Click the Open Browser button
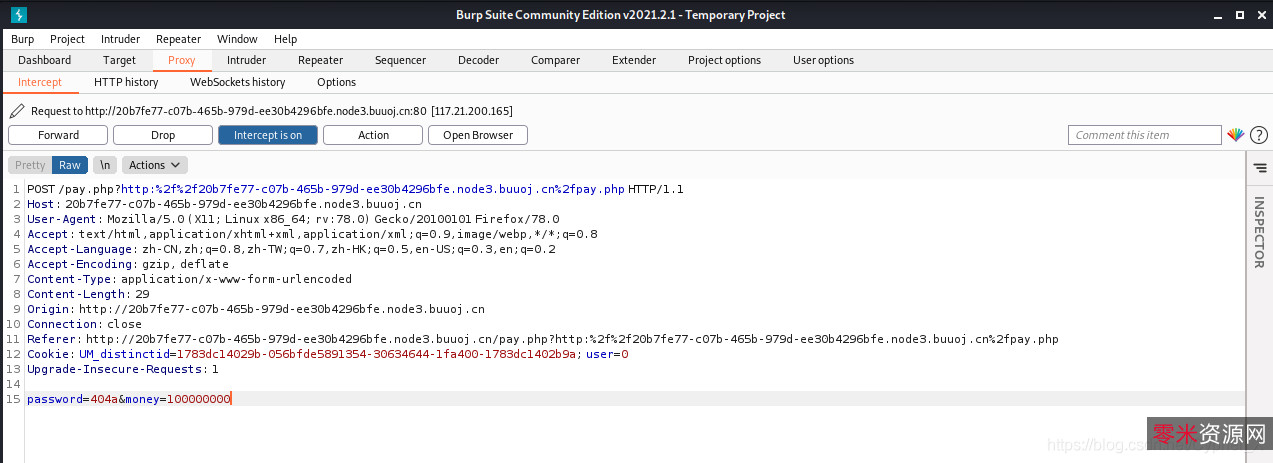 point(478,135)
